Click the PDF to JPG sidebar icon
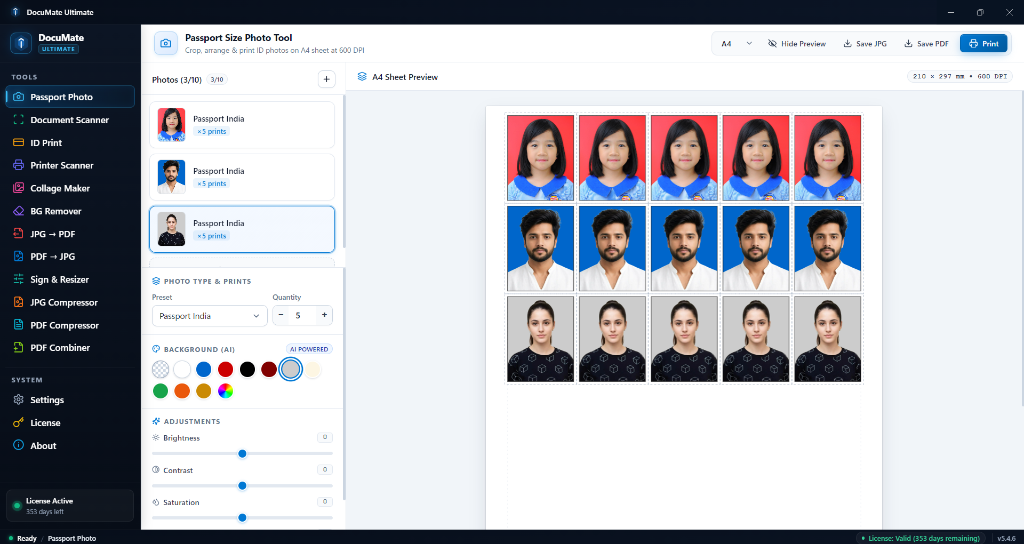The image size is (1024, 544). [x=18, y=257]
